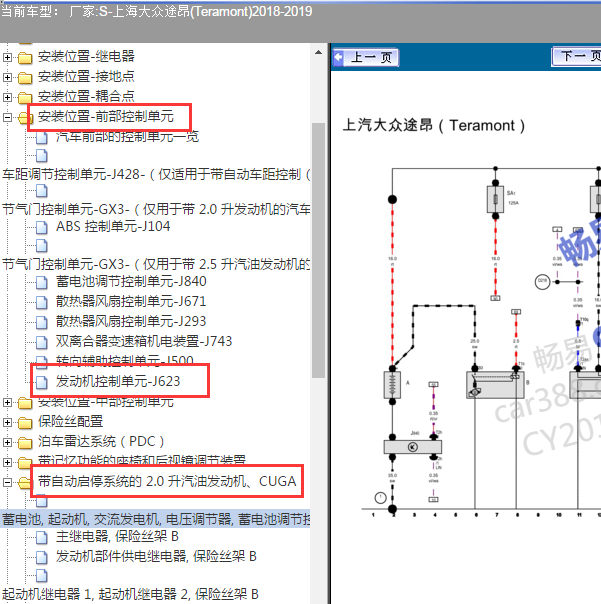Click component J840 in wiring diagram

(413, 447)
